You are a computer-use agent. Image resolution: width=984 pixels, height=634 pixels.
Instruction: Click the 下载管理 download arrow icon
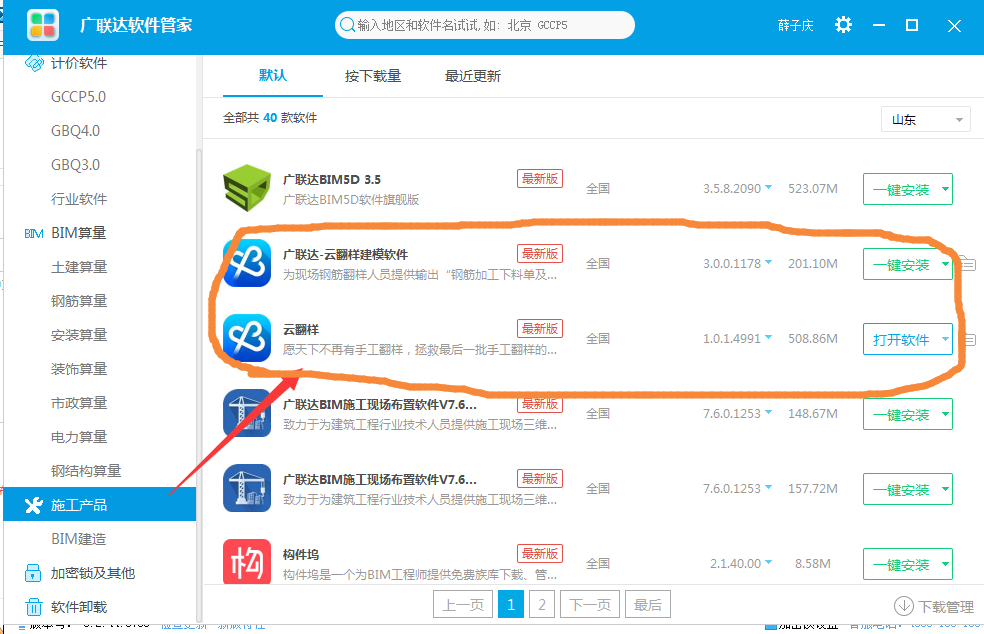904,606
